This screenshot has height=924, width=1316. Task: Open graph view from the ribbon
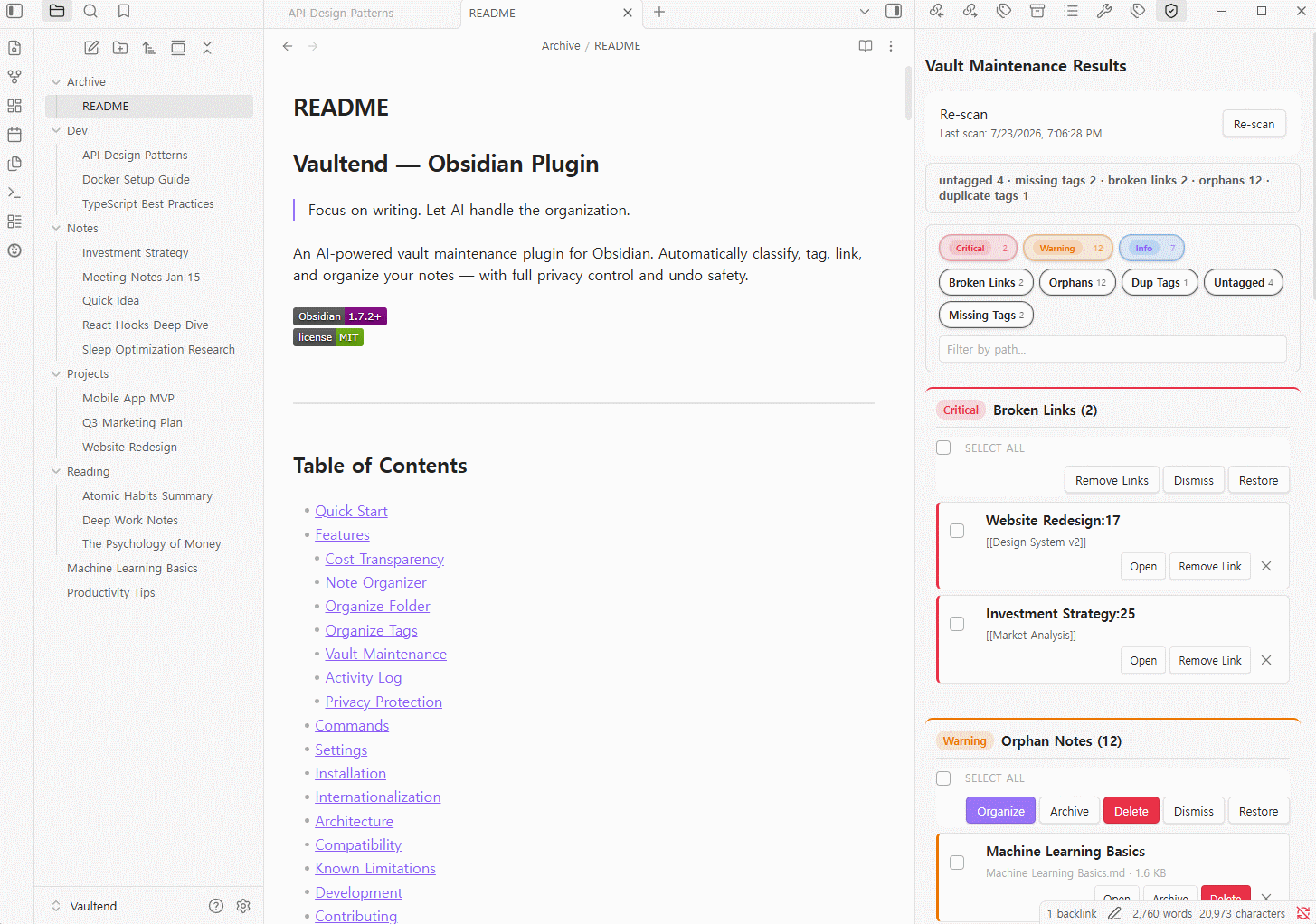14,77
